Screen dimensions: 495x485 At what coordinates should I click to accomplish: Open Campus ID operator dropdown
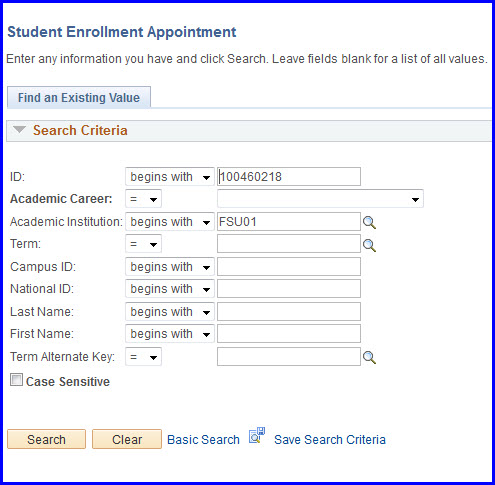pyautogui.click(x=170, y=267)
